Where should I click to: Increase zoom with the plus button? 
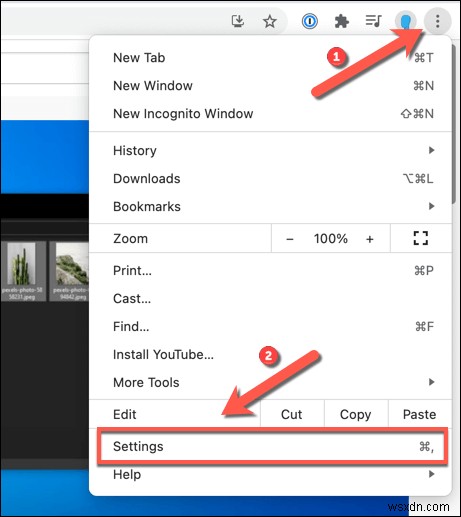click(x=370, y=239)
